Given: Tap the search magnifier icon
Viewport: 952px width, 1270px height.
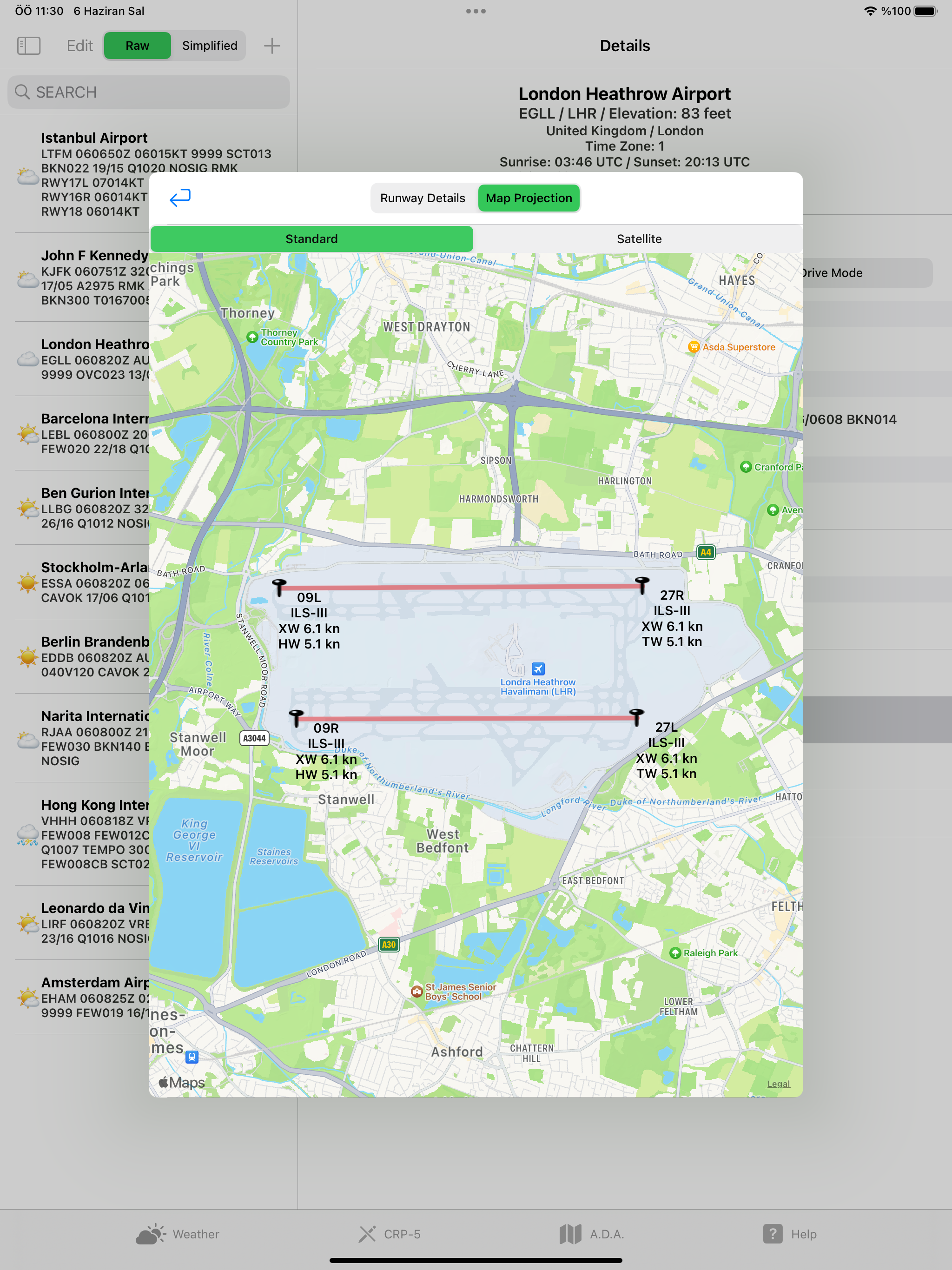Looking at the screenshot, I should (x=22, y=92).
